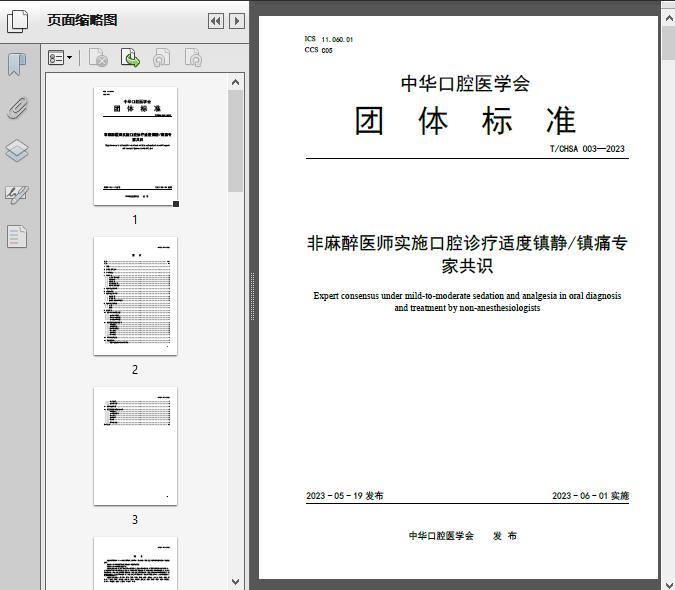Select page 3 thumbnail

click(x=135, y=446)
